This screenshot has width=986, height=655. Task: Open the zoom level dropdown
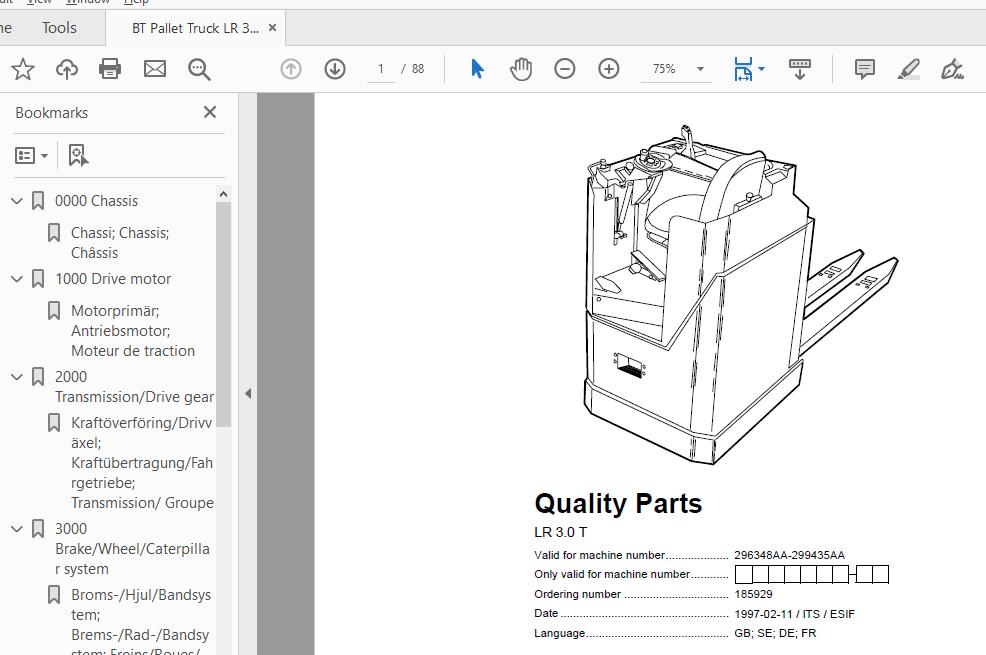[x=700, y=69]
